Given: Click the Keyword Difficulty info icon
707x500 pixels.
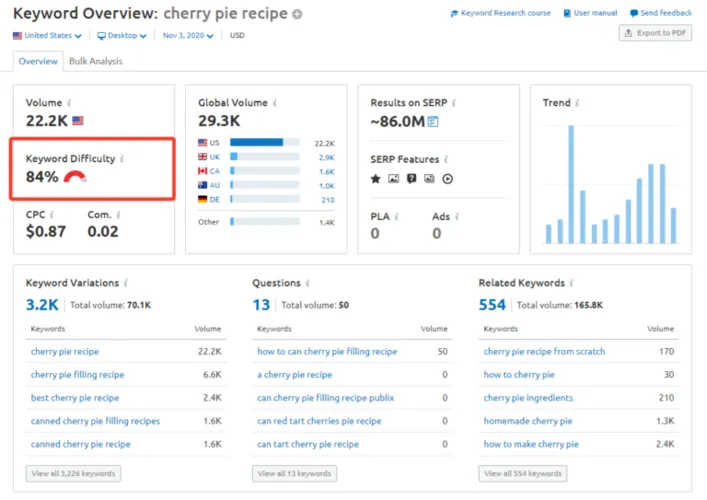Looking at the screenshot, I should pyautogui.click(x=122, y=159).
